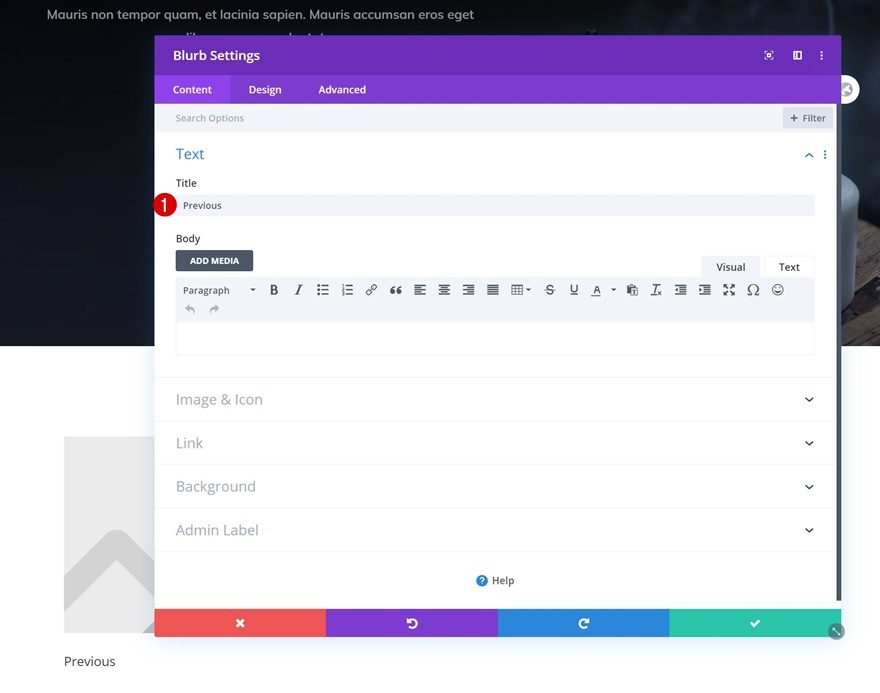The height and width of the screenshot is (693, 880).
Task: Insert a special character
Action: 753,289
